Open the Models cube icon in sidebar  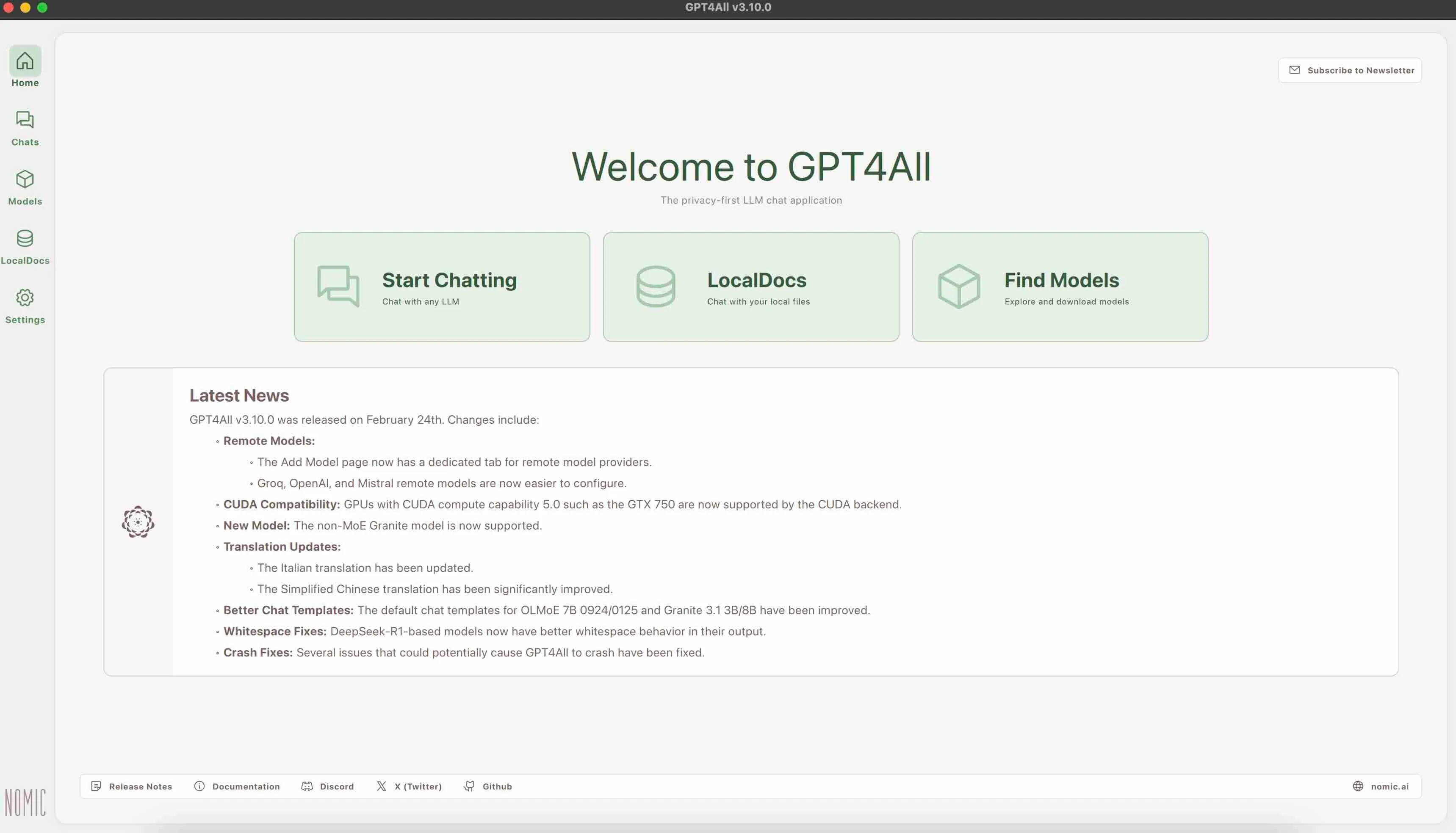point(25,179)
